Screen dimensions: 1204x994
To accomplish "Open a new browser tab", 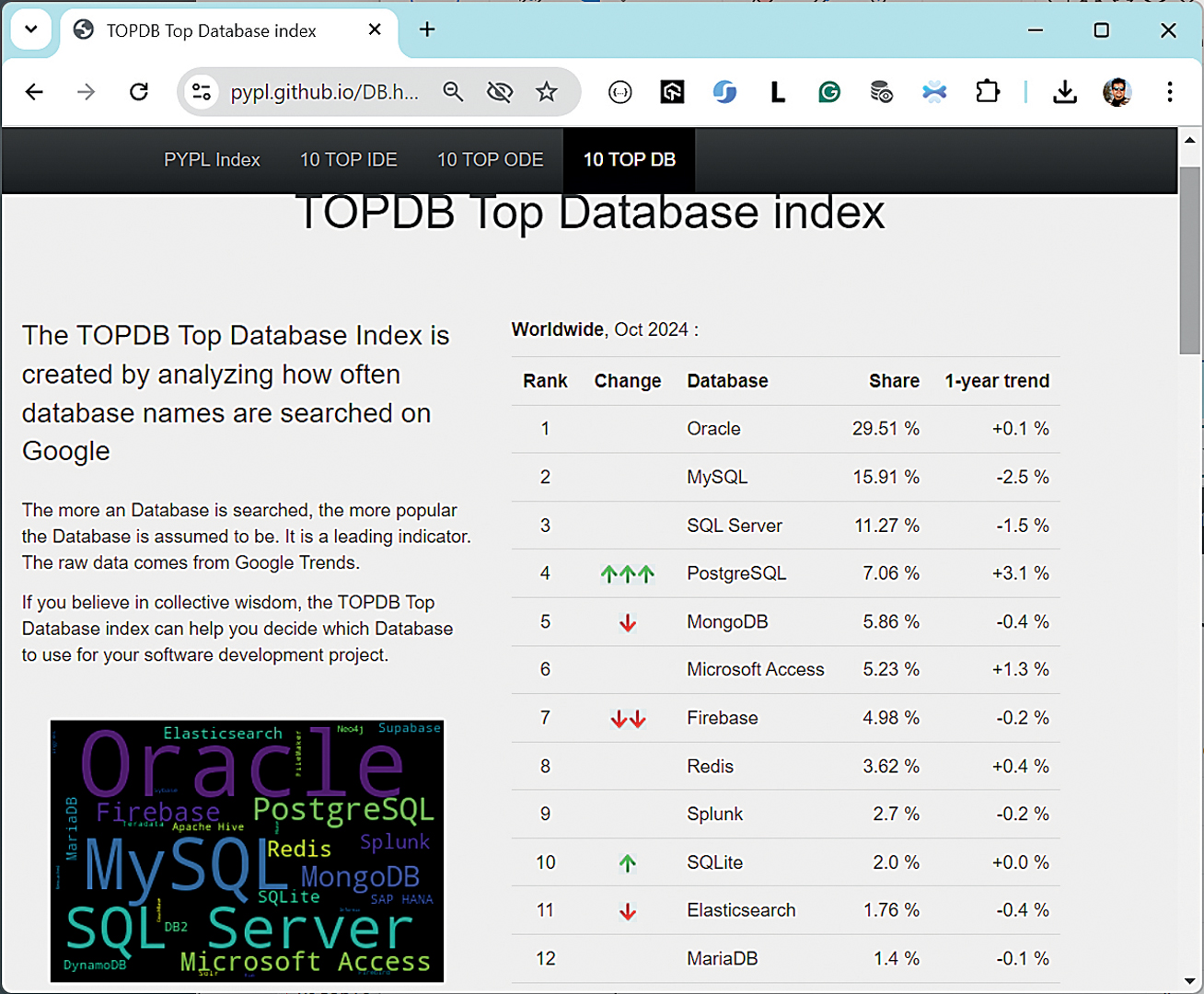I will pyautogui.click(x=427, y=29).
